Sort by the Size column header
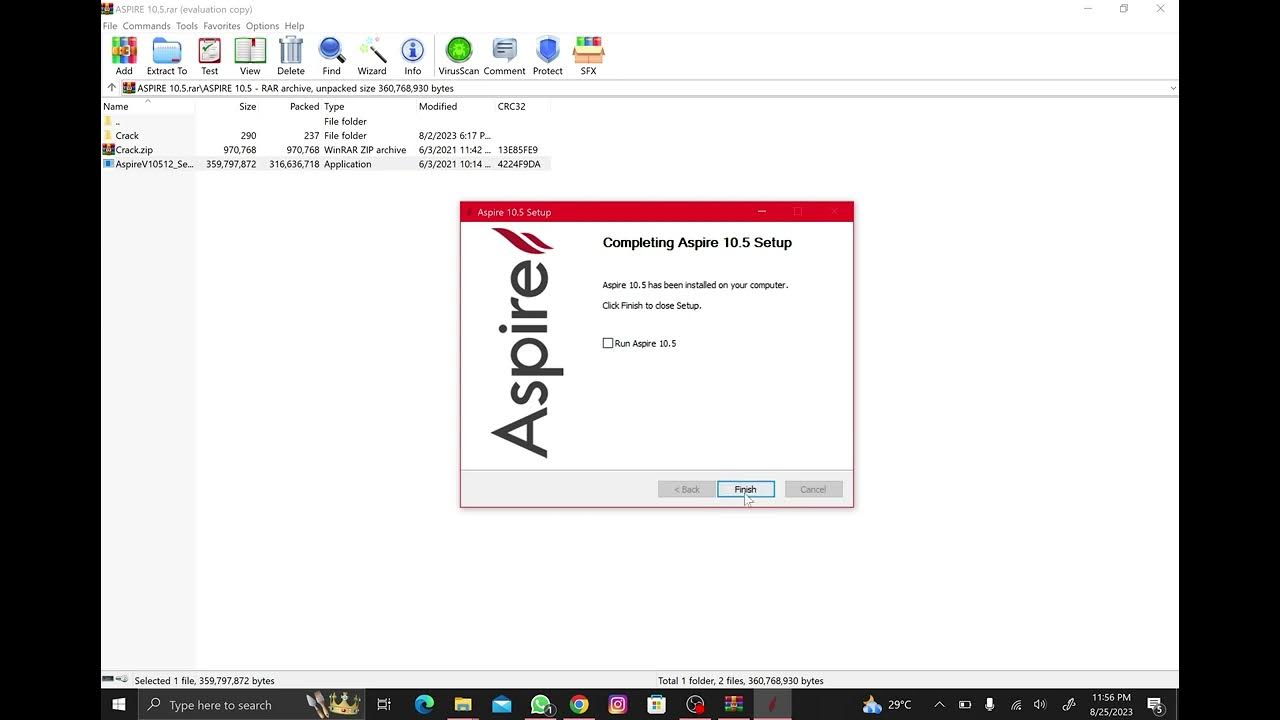The height and width of the screenshot is (720, 1280). [x=228, y=106]
